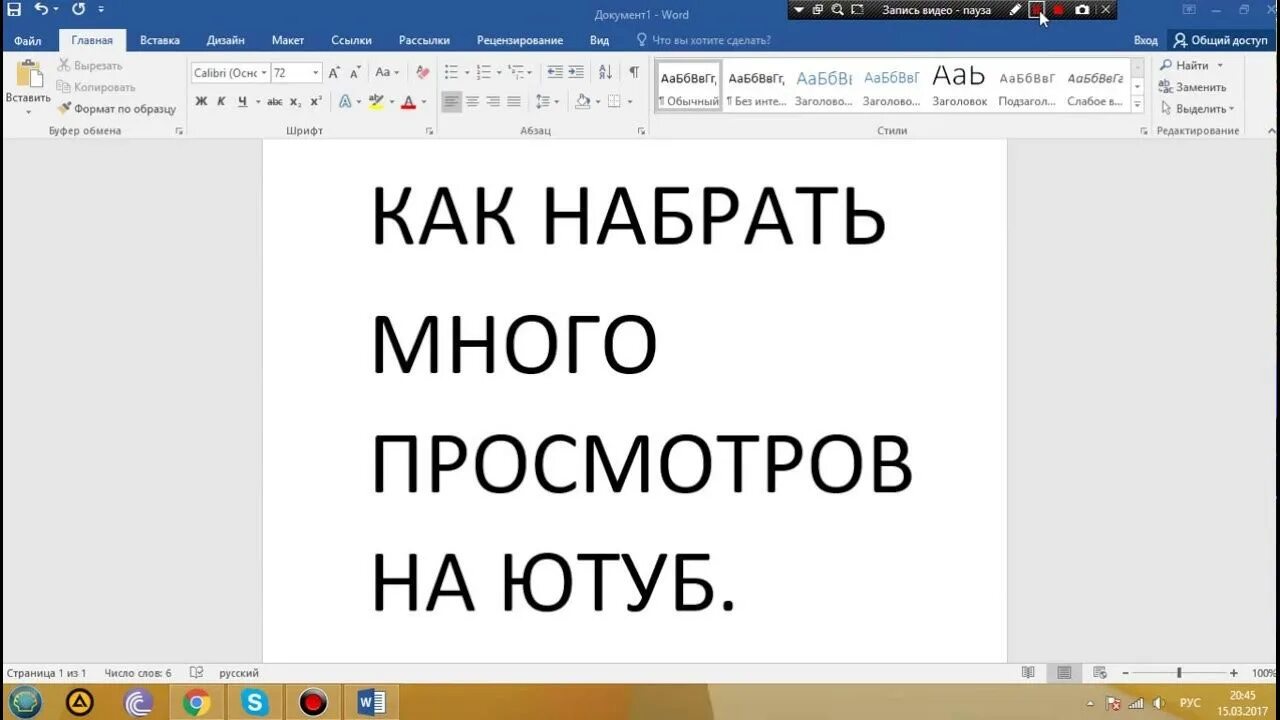Center the paragraph text
1280x720 pixels.
point(472,101)
